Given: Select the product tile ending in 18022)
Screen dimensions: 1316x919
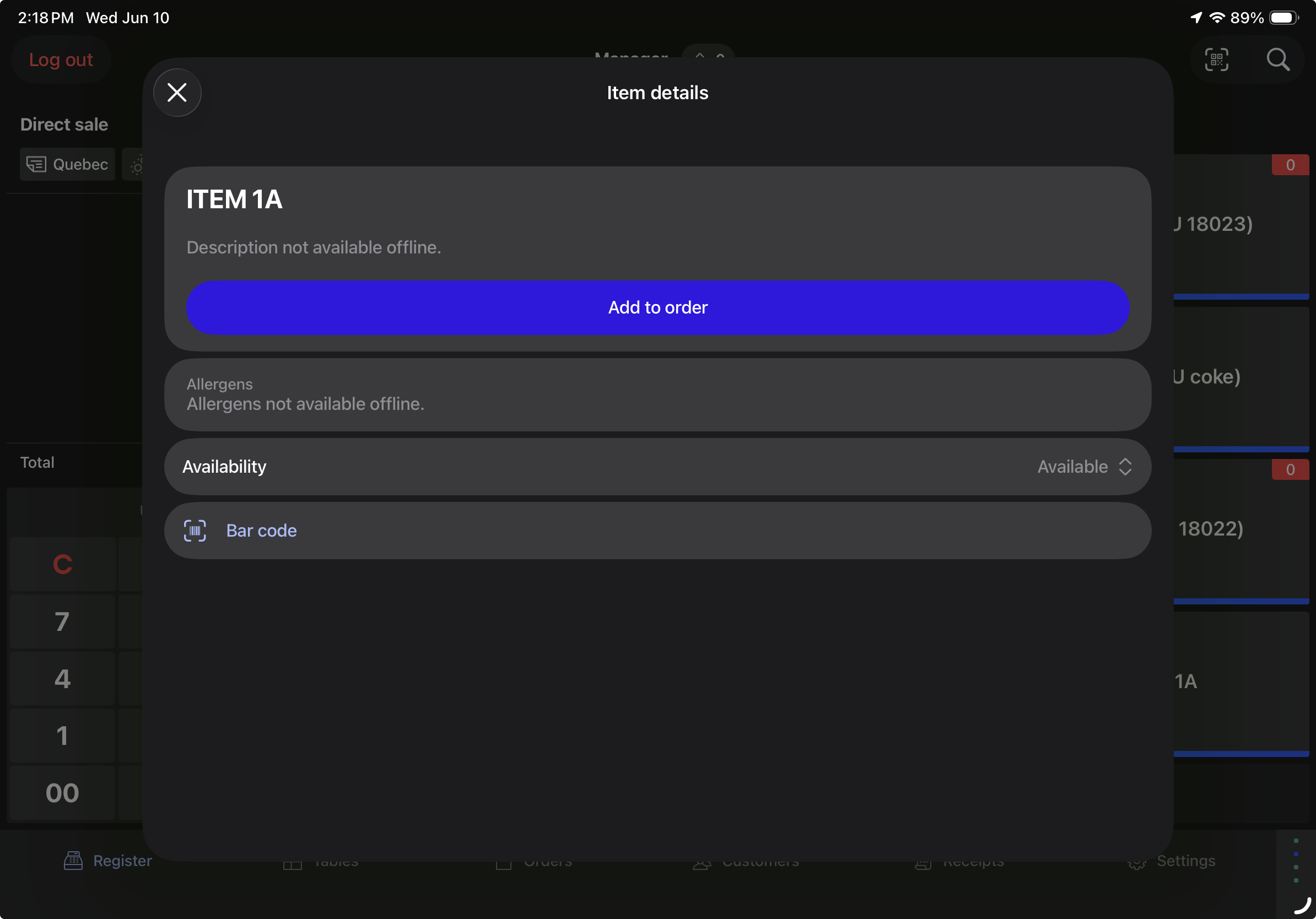Looking at the screenshot, I should 1241,531.
